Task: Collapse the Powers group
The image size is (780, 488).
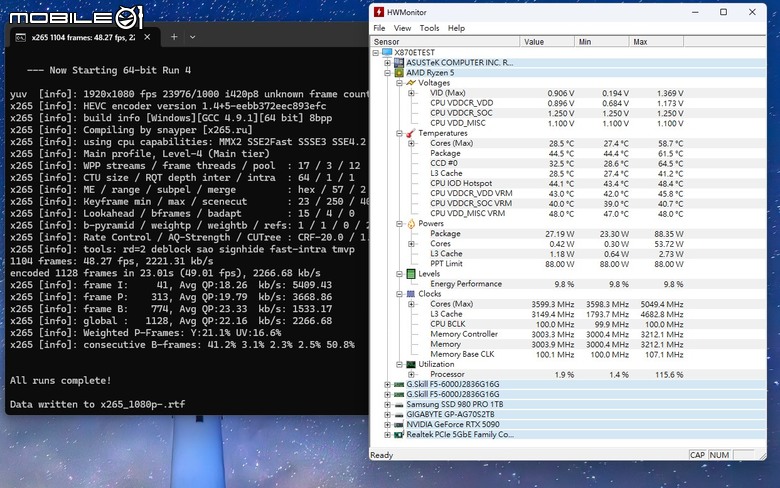Action: [399, 224]
